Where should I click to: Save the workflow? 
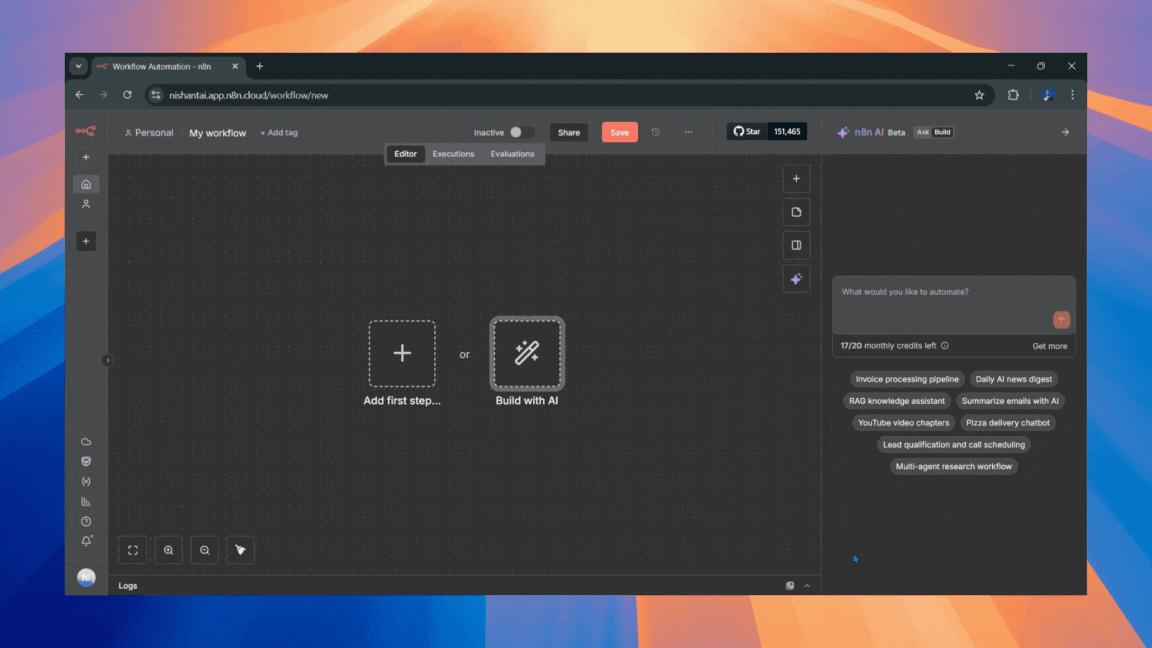pos(619,131)
